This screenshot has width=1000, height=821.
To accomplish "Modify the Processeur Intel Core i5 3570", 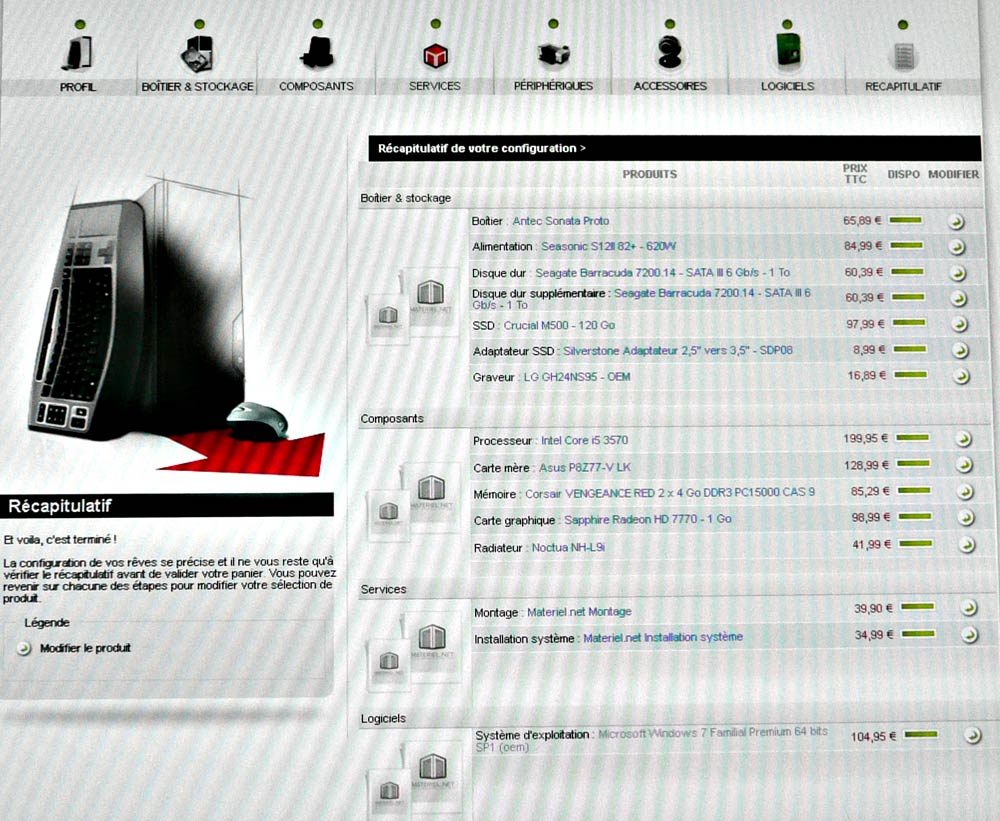I will tap(963, 439).
